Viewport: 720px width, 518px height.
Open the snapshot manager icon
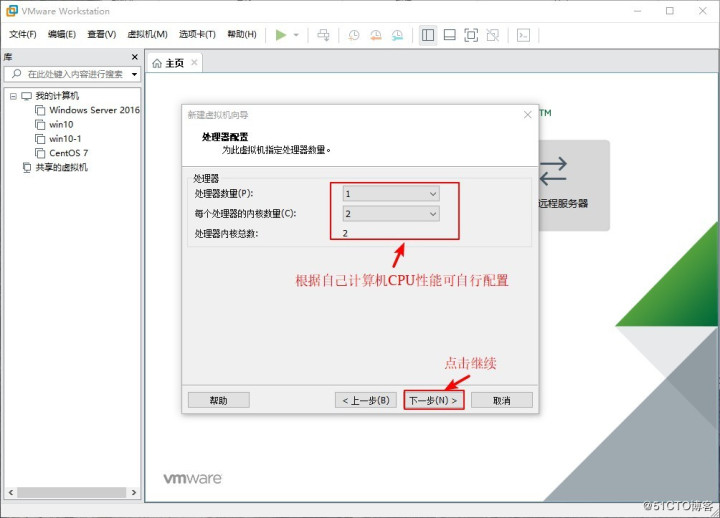point(397,35)
